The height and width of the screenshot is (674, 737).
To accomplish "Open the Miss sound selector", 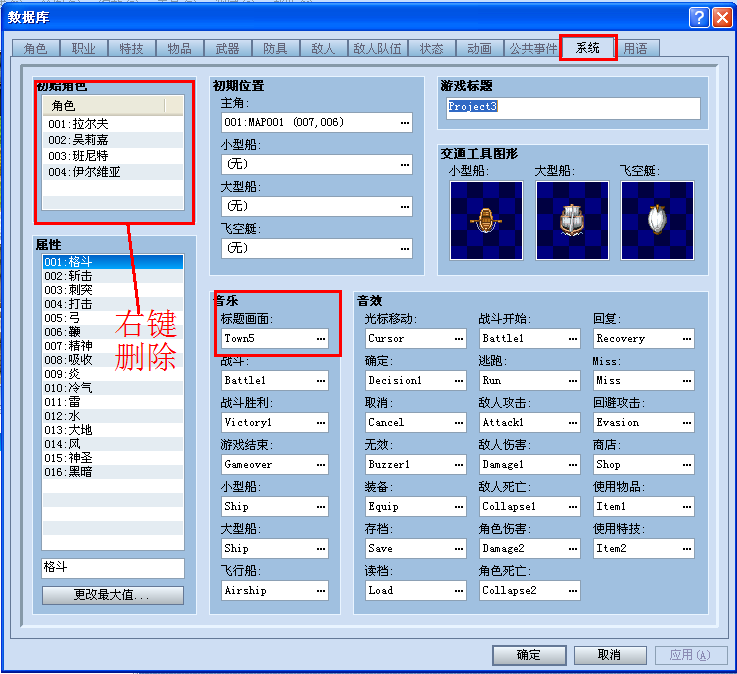I will [x=644, y=380].
